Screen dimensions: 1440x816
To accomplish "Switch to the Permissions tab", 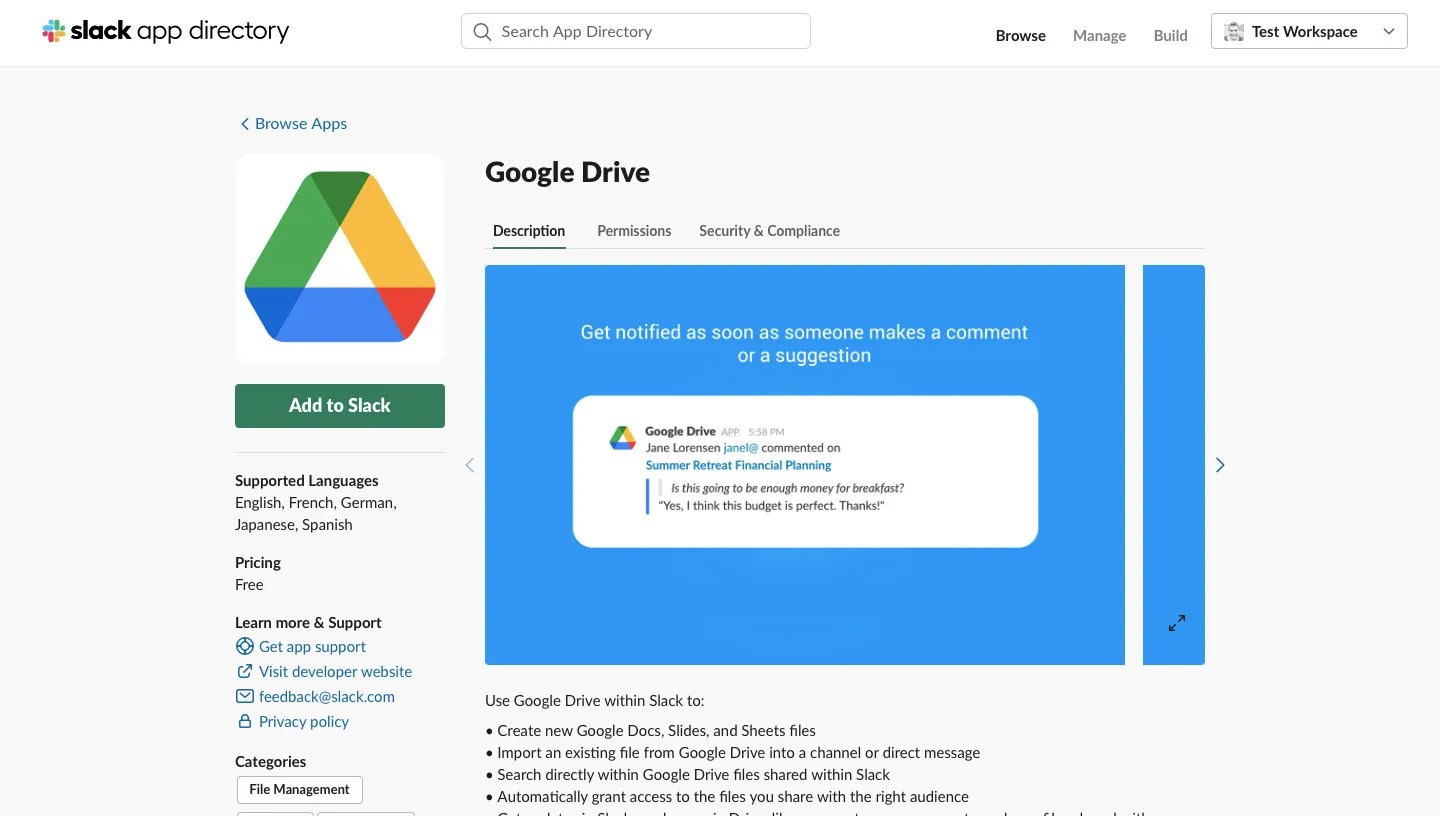I will pos(634,230).
